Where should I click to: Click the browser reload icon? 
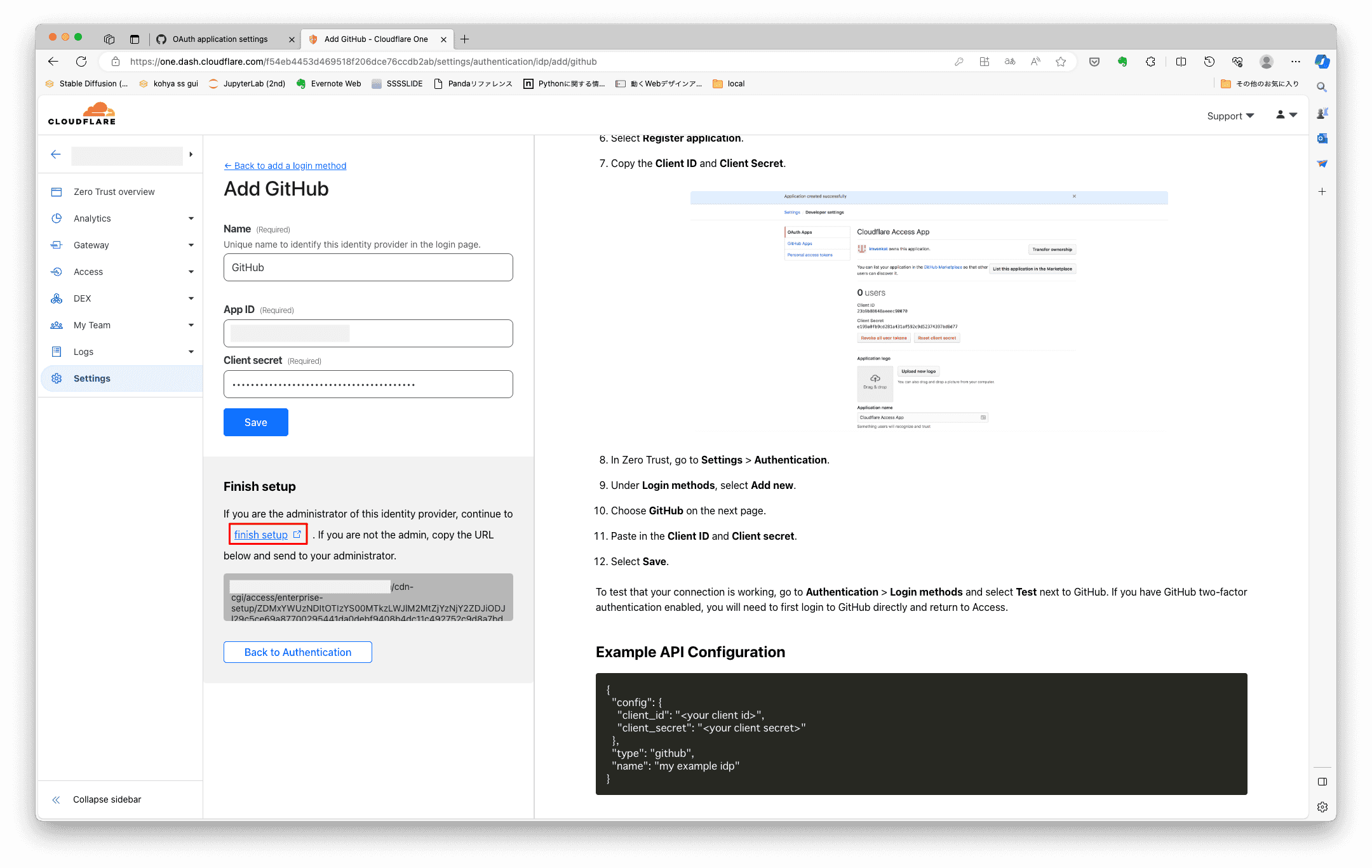81,62
